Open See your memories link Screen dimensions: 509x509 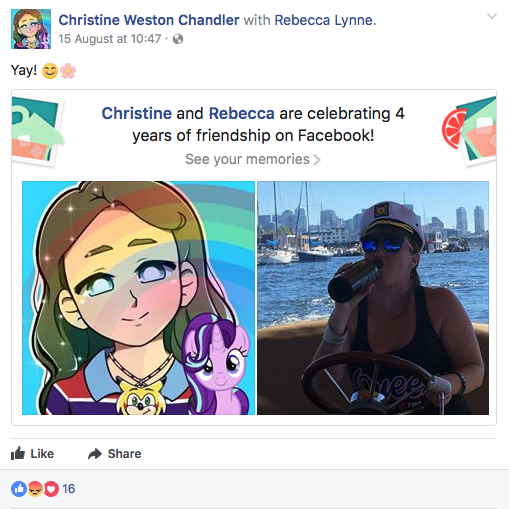pos(253,159)
